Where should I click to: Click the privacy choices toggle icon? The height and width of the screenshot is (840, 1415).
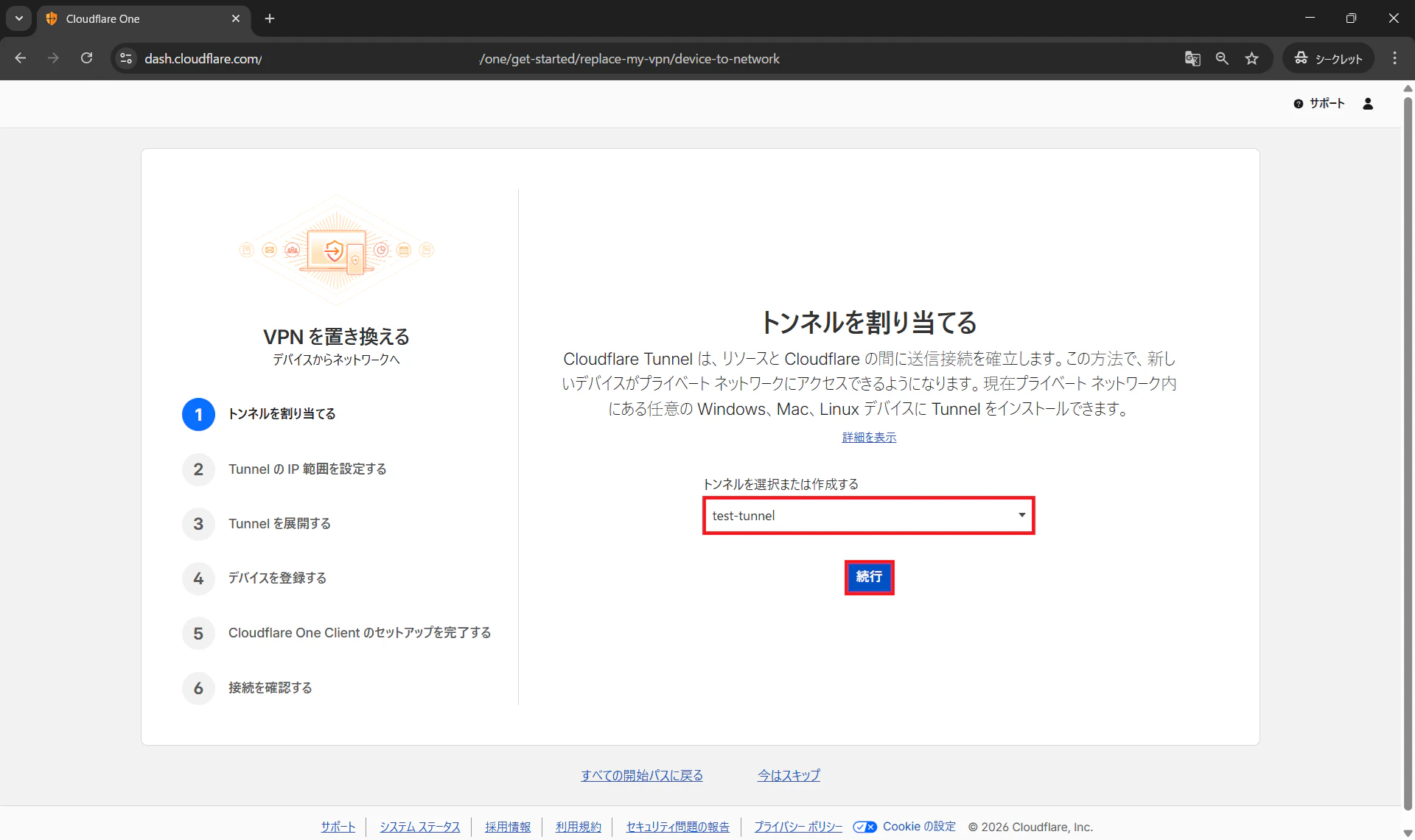click(865, 827)
